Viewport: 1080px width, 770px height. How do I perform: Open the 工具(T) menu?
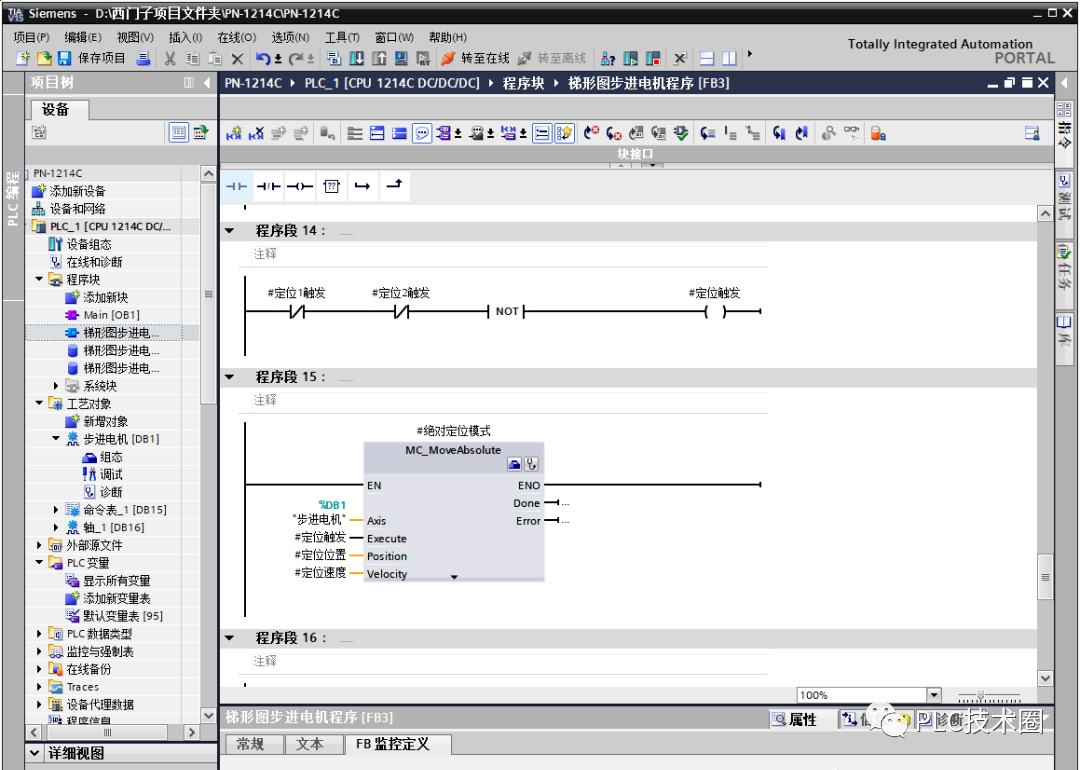[342, 37]
